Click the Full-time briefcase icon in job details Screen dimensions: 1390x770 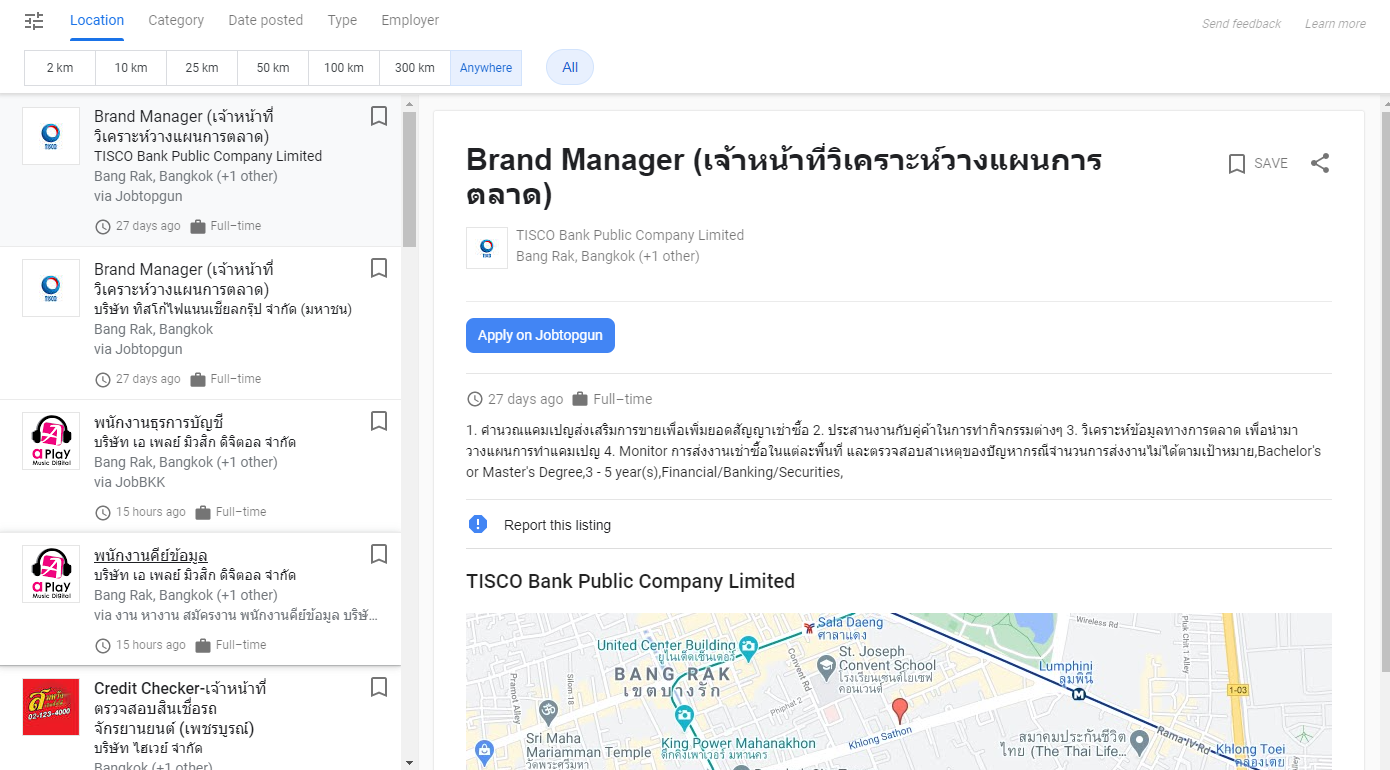point(580,399)
